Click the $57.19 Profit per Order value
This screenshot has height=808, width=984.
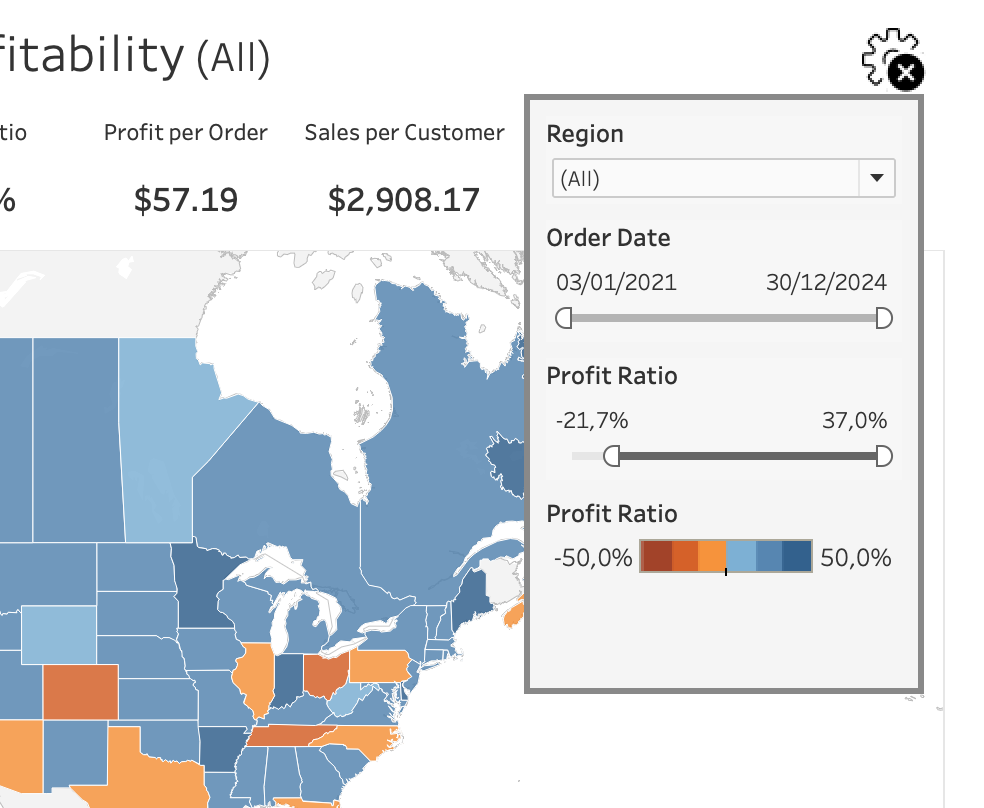pyautogui.click(x=186, y=200)
